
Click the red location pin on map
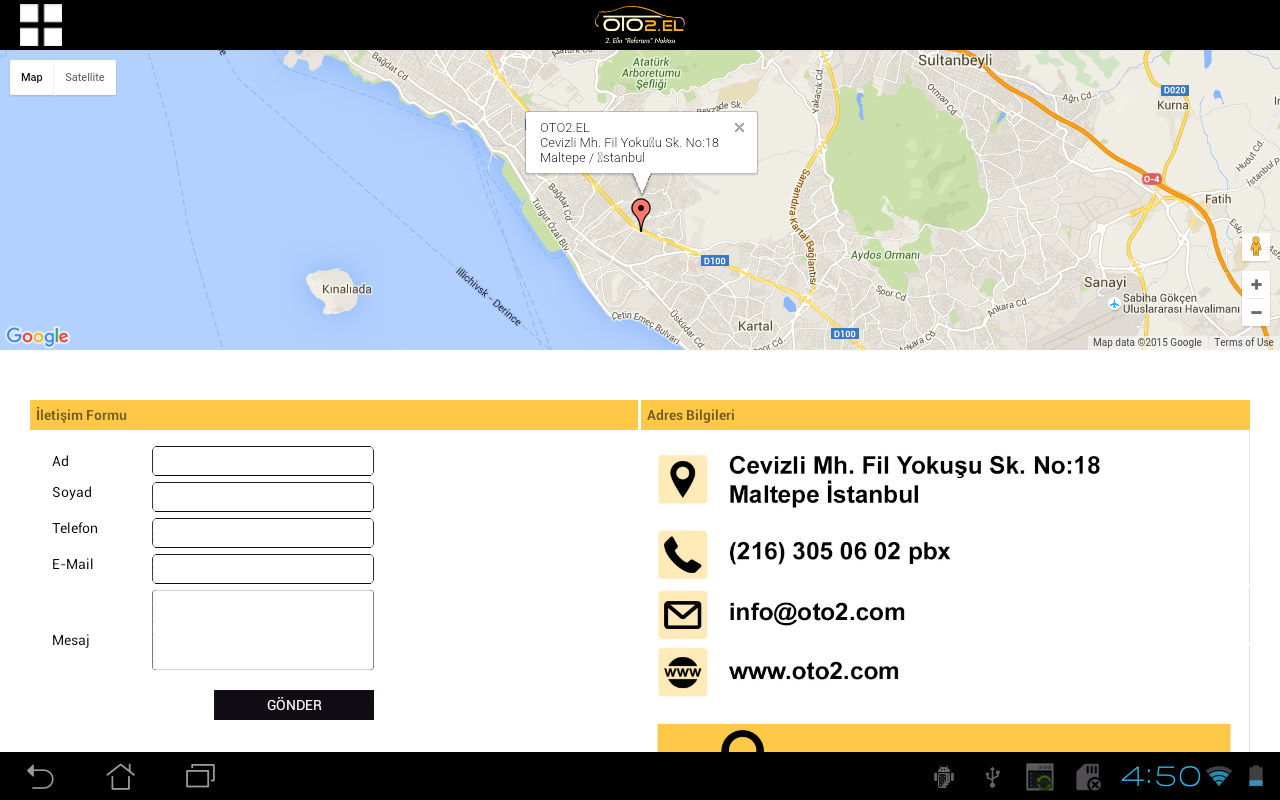point(641,214)
